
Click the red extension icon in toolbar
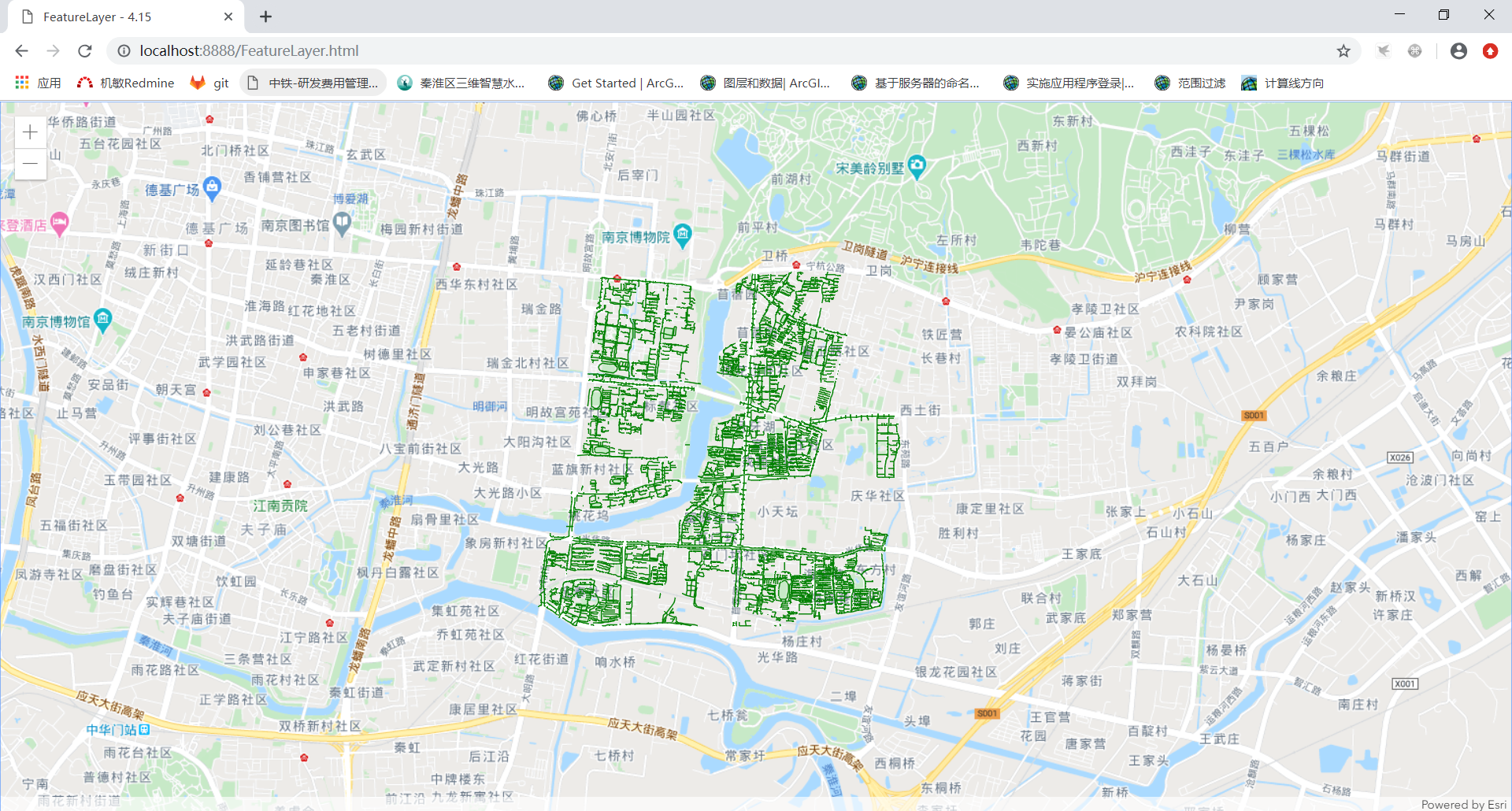pyautogui.click(x=1491, y=50)
